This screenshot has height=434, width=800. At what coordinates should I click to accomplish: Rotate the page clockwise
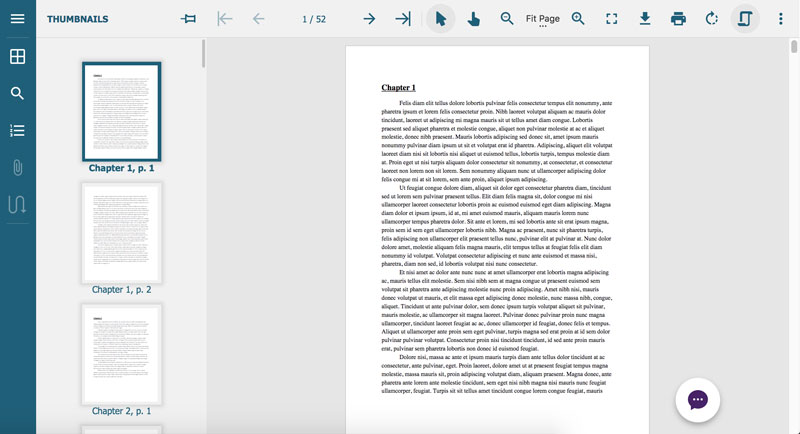(711, 19)
